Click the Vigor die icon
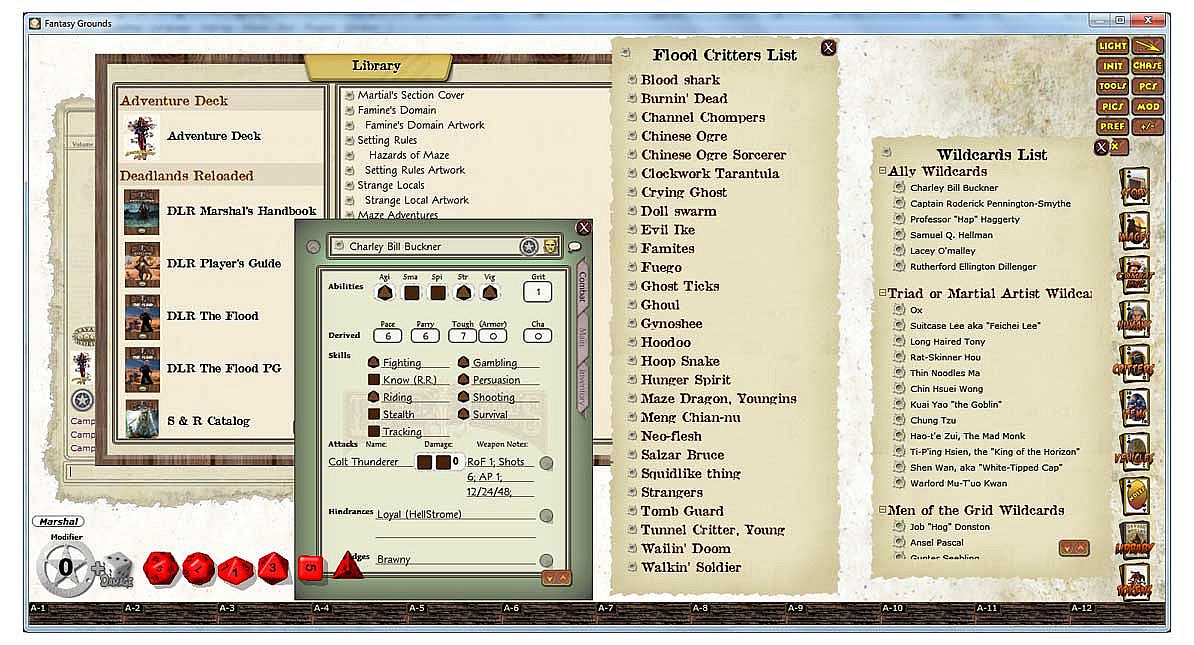Viewport: 1194px width, 645px height. pos(490,292)
